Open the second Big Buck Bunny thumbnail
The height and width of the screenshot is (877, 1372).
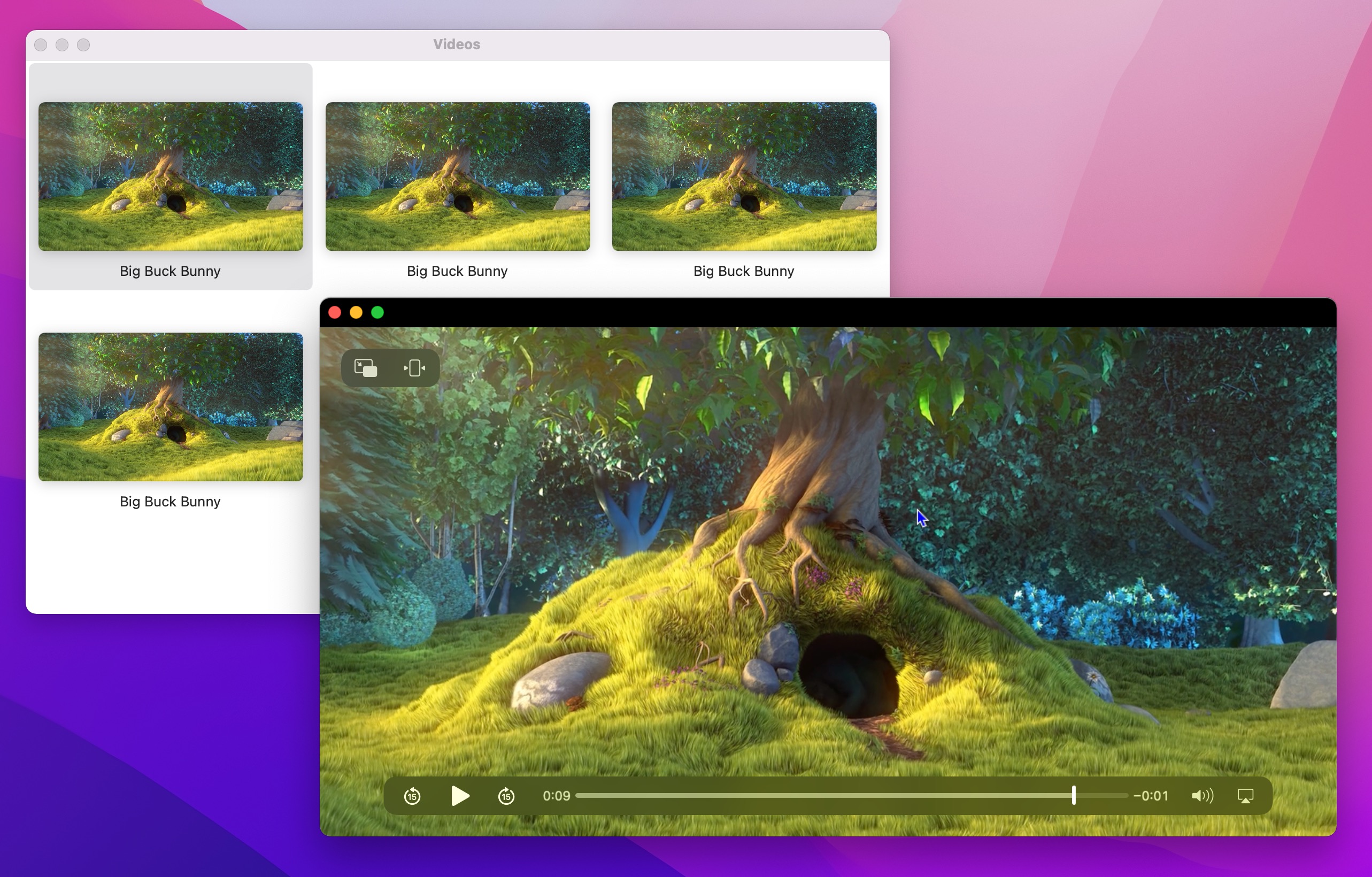pyautogui.click(x=457, y=176)
